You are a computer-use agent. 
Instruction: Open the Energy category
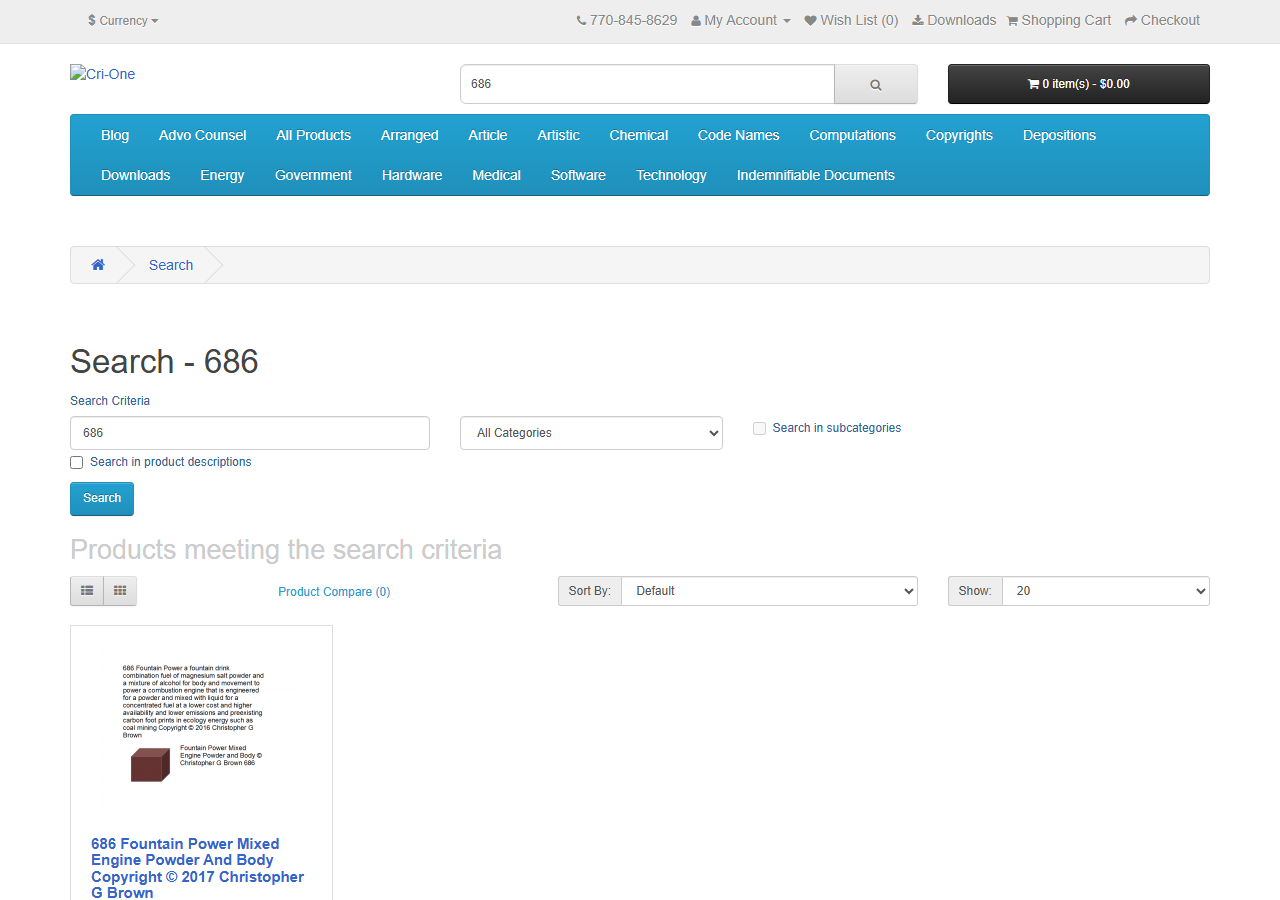(x=222, y=175)
